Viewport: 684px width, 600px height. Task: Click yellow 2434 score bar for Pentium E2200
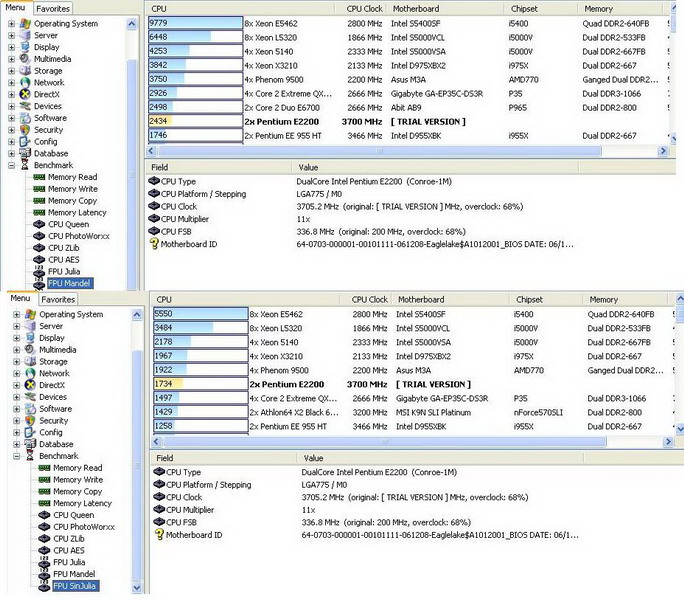click(x=195, y=121)
